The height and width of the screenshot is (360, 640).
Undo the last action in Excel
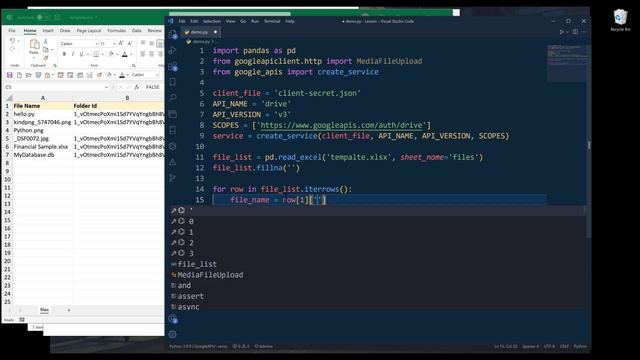tap(12, 41)
